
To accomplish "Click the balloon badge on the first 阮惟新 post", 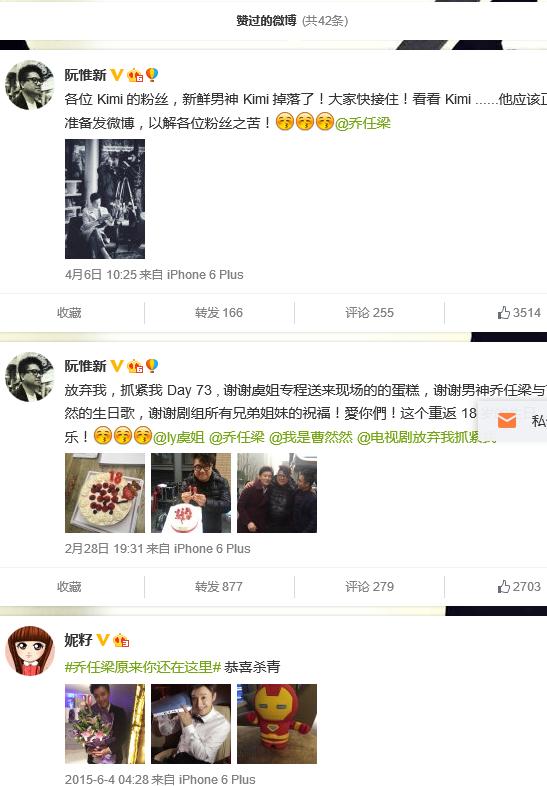I will click(x=152, y=75).
